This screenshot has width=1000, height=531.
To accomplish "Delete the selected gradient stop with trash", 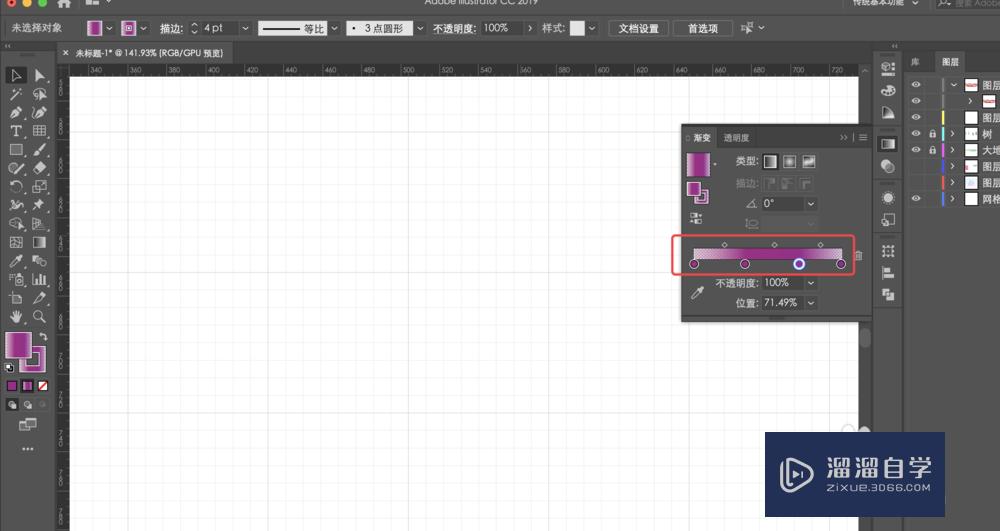I will [x=858, y=256].
